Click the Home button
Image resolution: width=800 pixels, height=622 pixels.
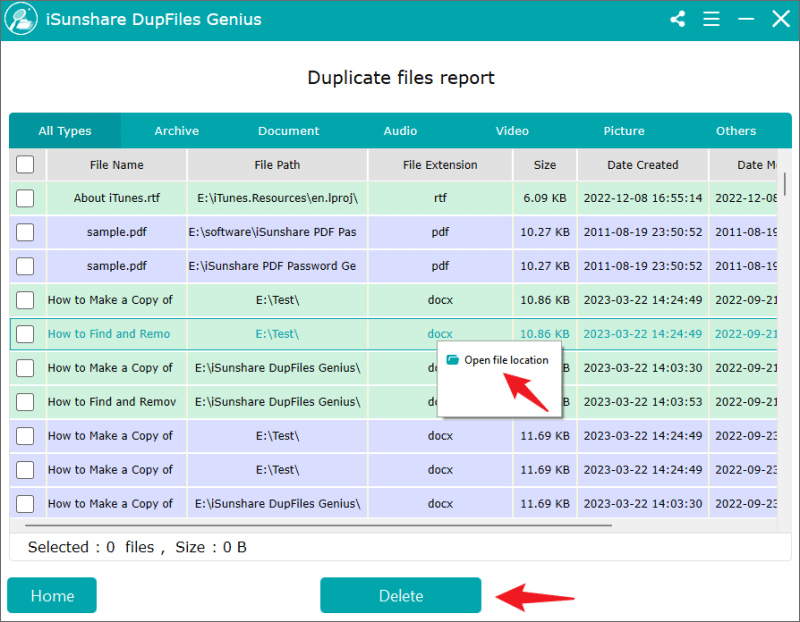[51, 595]
